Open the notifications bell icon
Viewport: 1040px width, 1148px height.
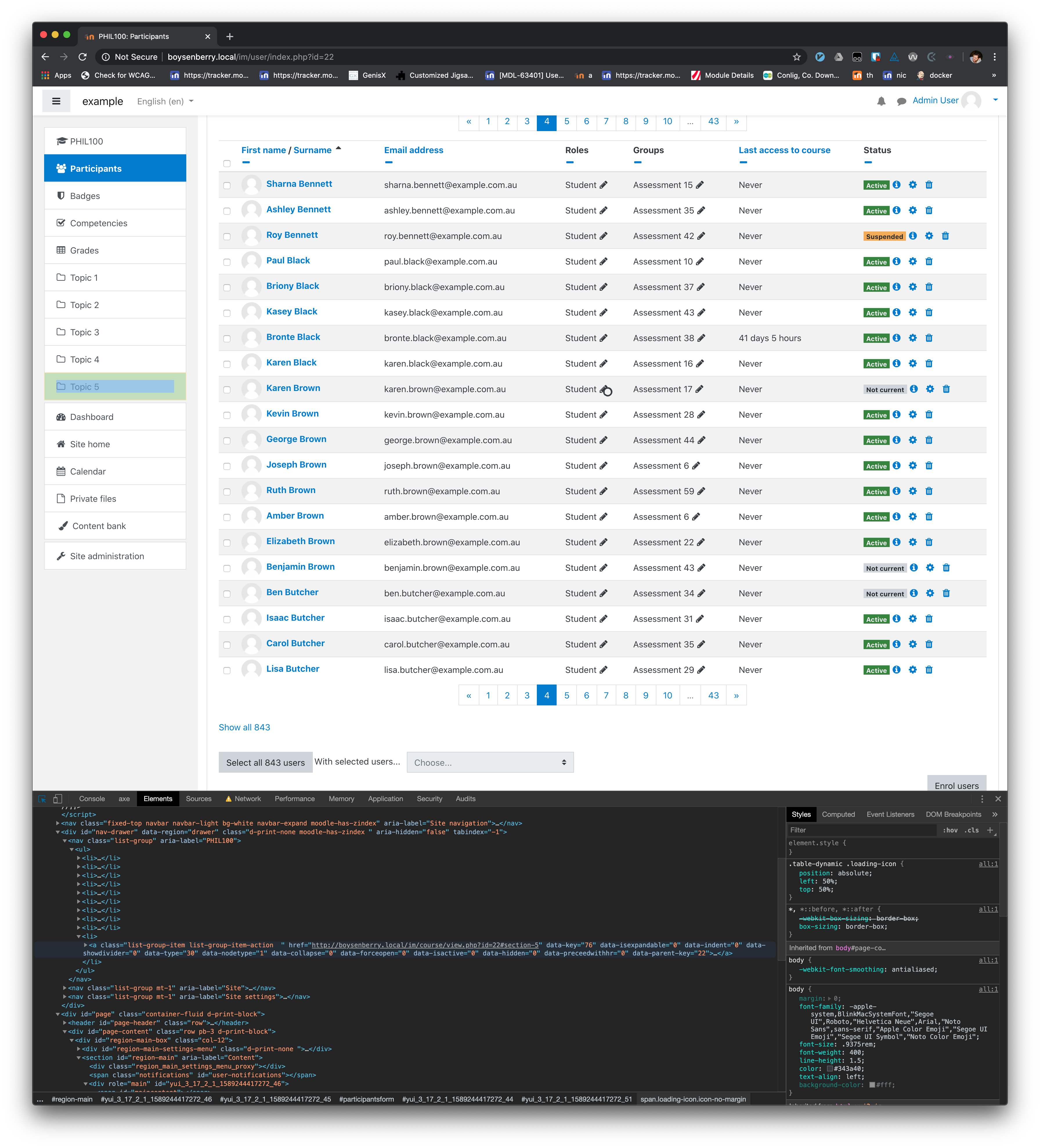click(x=881, y=101)
